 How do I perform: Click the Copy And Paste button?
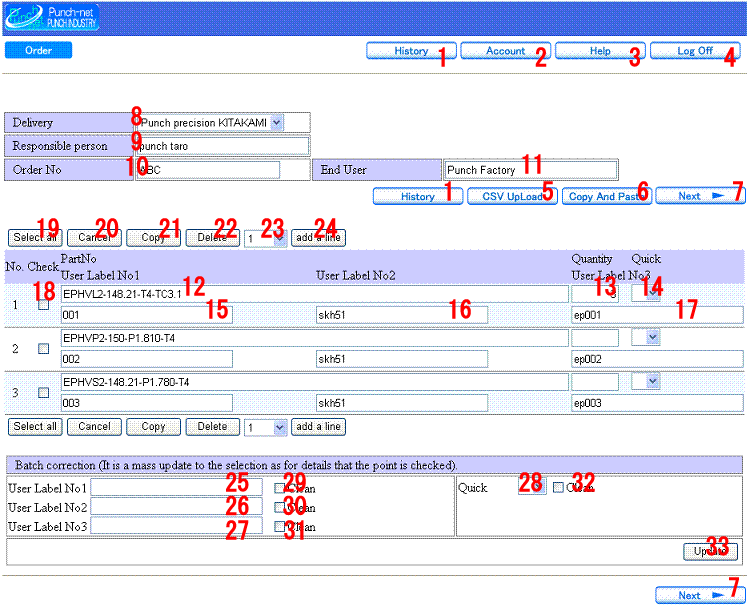click(x=607, y=196)
